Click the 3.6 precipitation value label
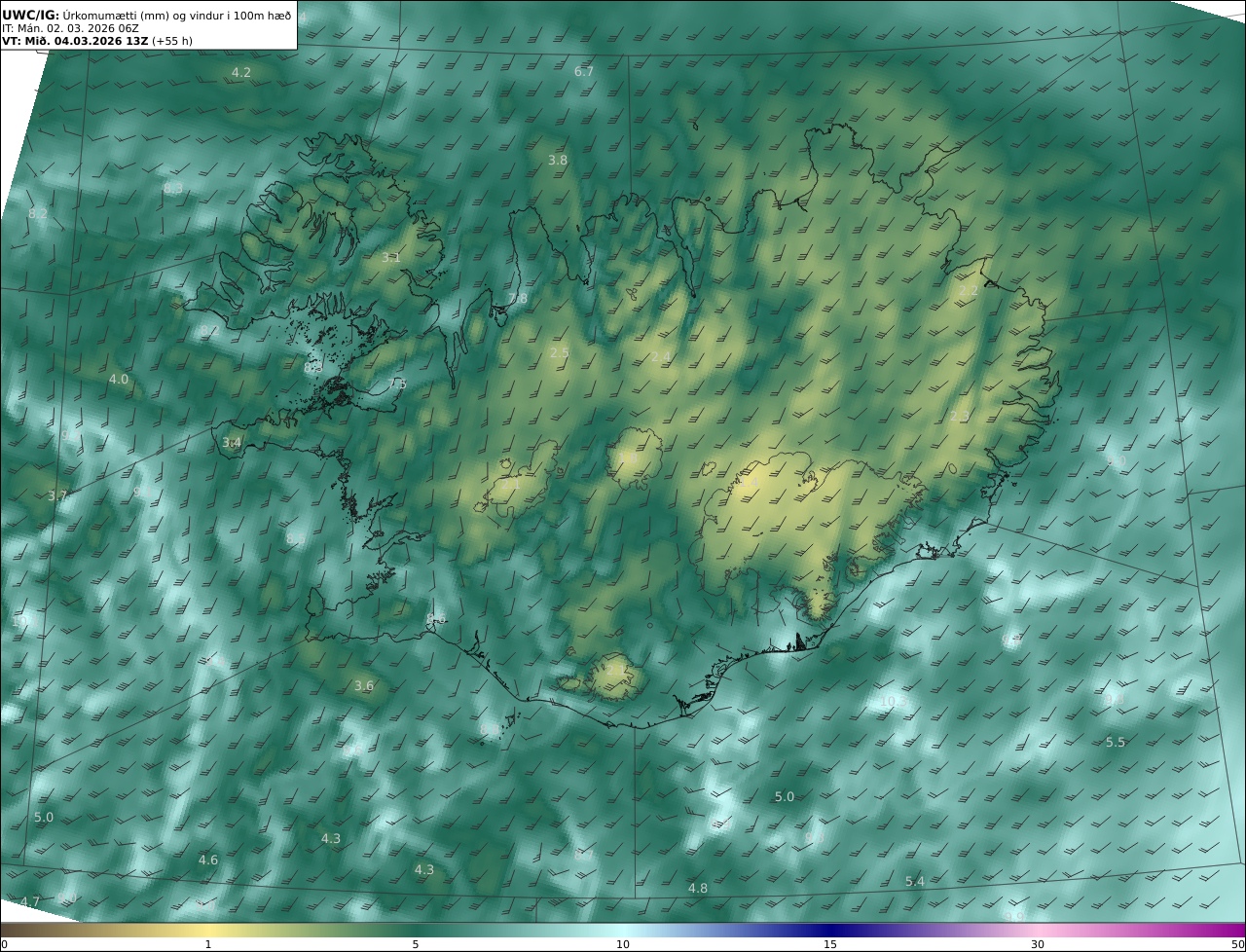 [364, 686]
